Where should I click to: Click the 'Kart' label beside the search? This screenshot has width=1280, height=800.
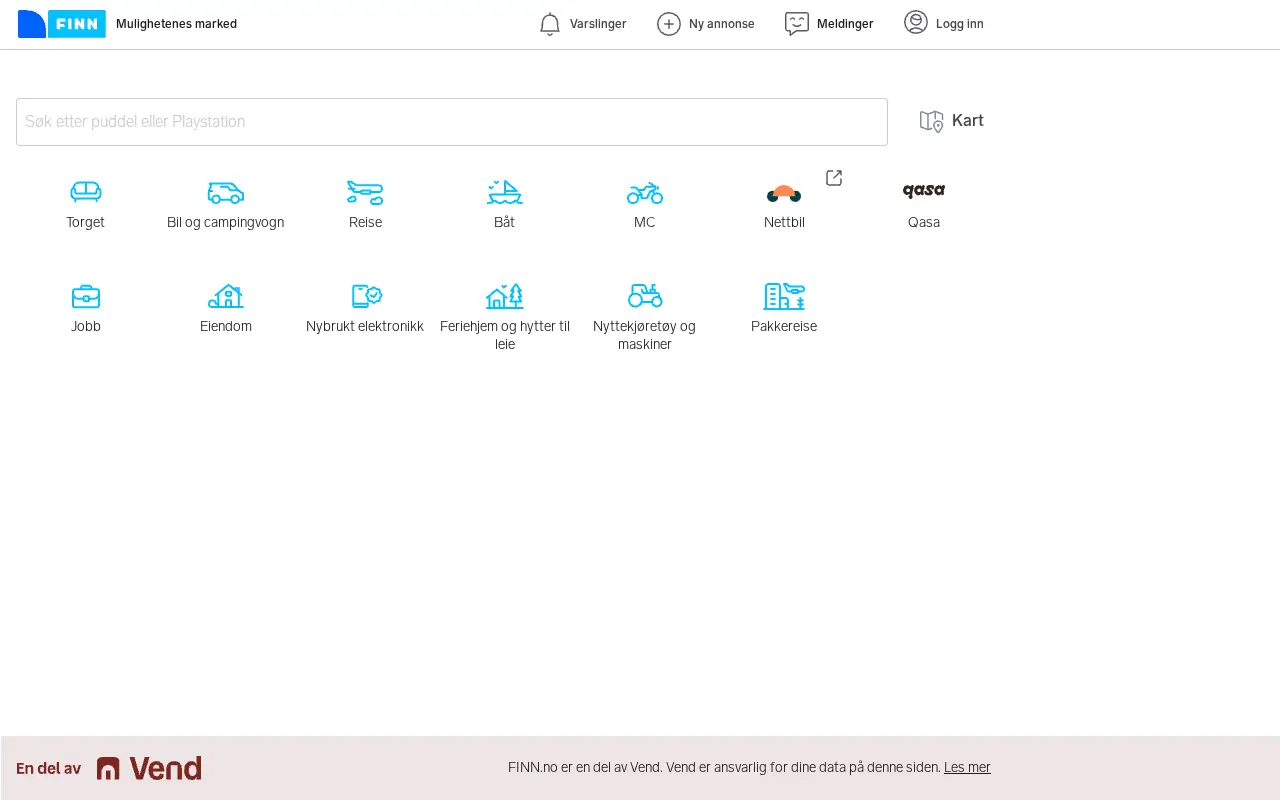[968, 121]
